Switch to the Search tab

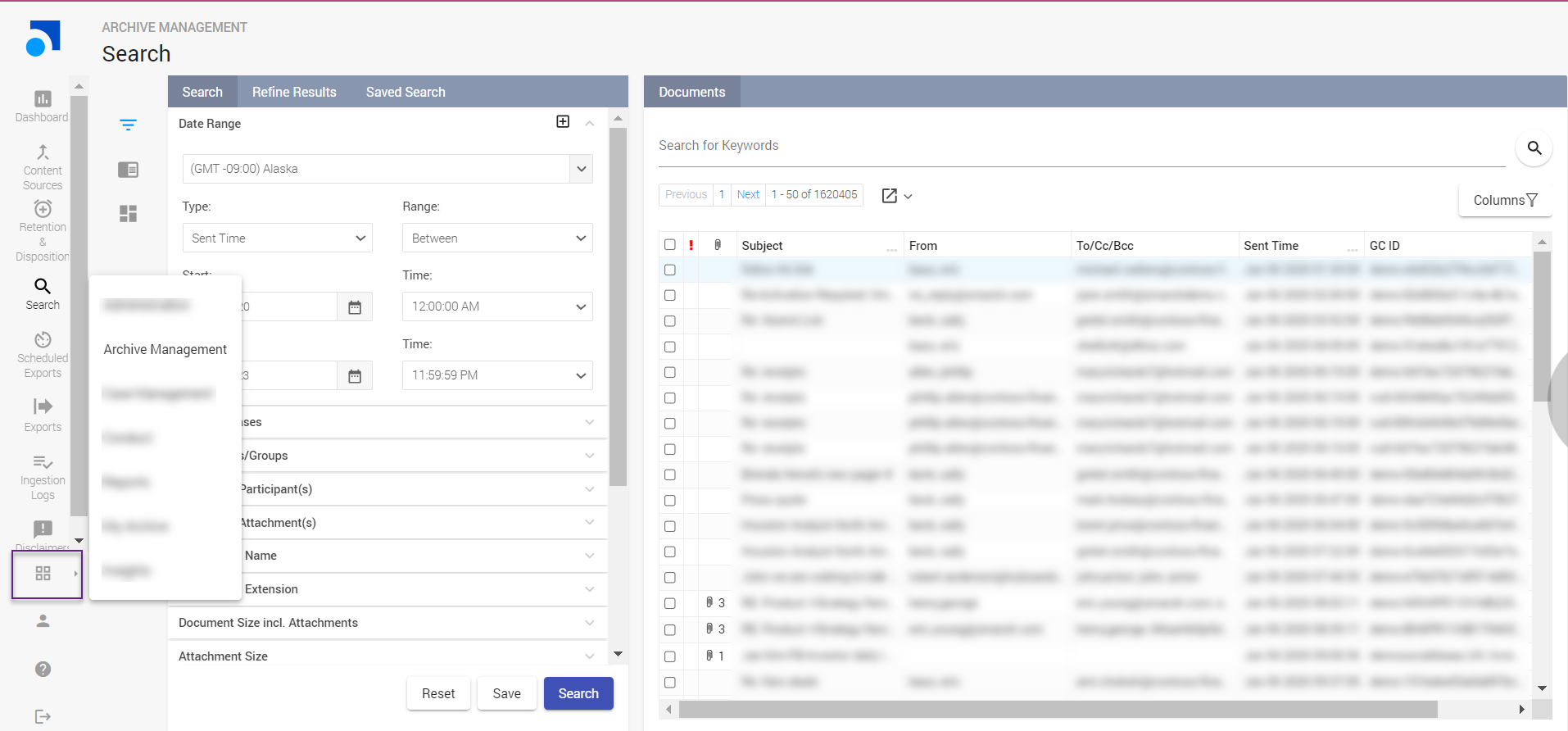[x=202, y=92]
